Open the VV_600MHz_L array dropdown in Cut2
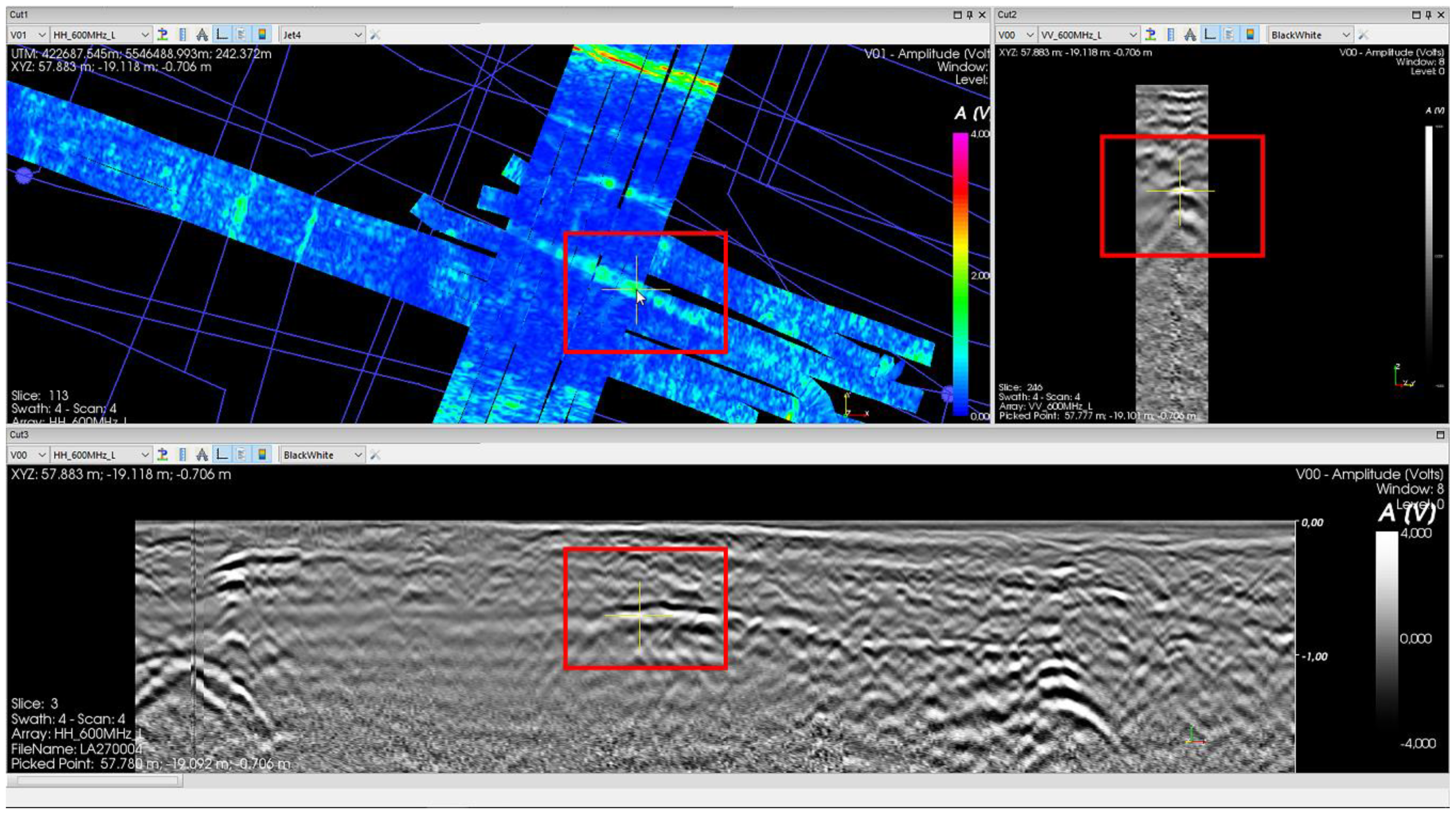 point(1089,35)
